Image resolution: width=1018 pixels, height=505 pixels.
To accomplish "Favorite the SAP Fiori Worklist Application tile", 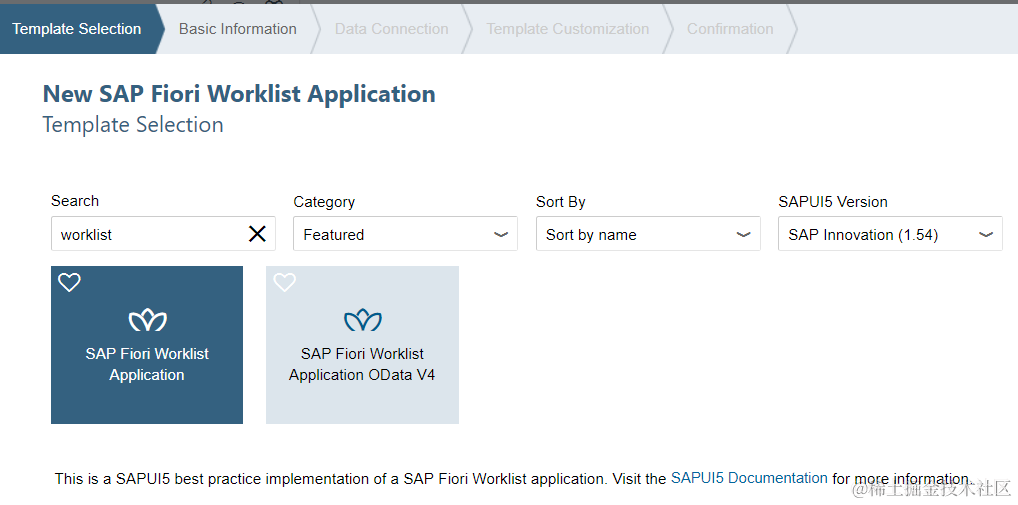I will (x=69, y=283).
